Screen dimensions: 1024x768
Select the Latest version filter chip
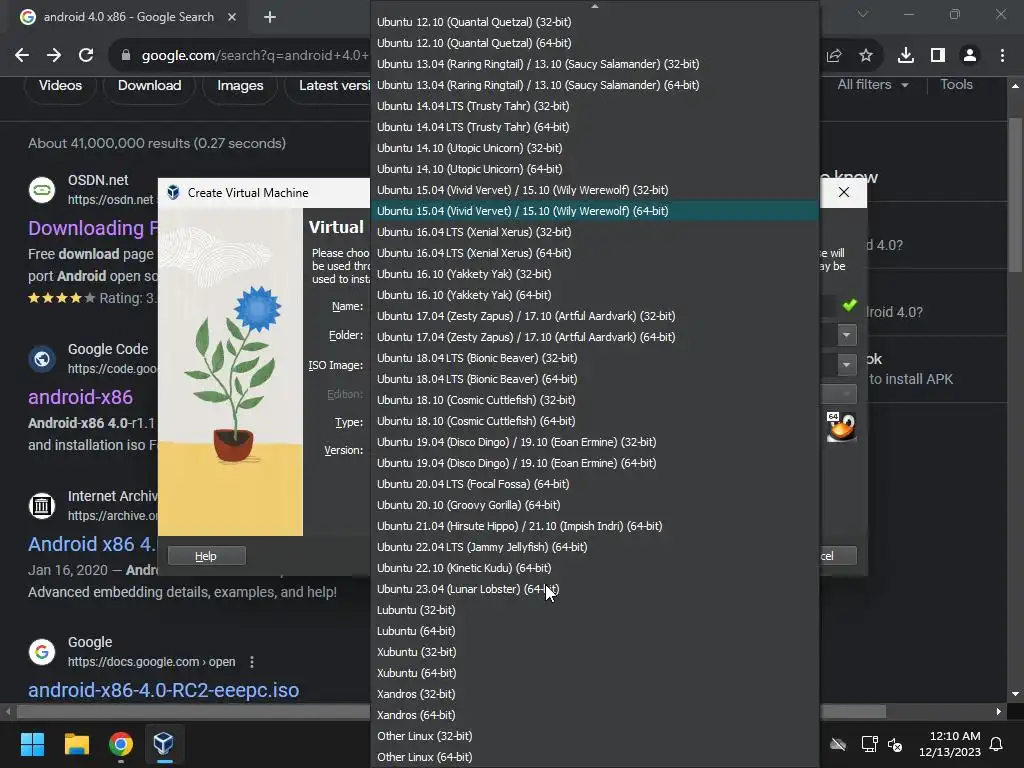point(328,86)
